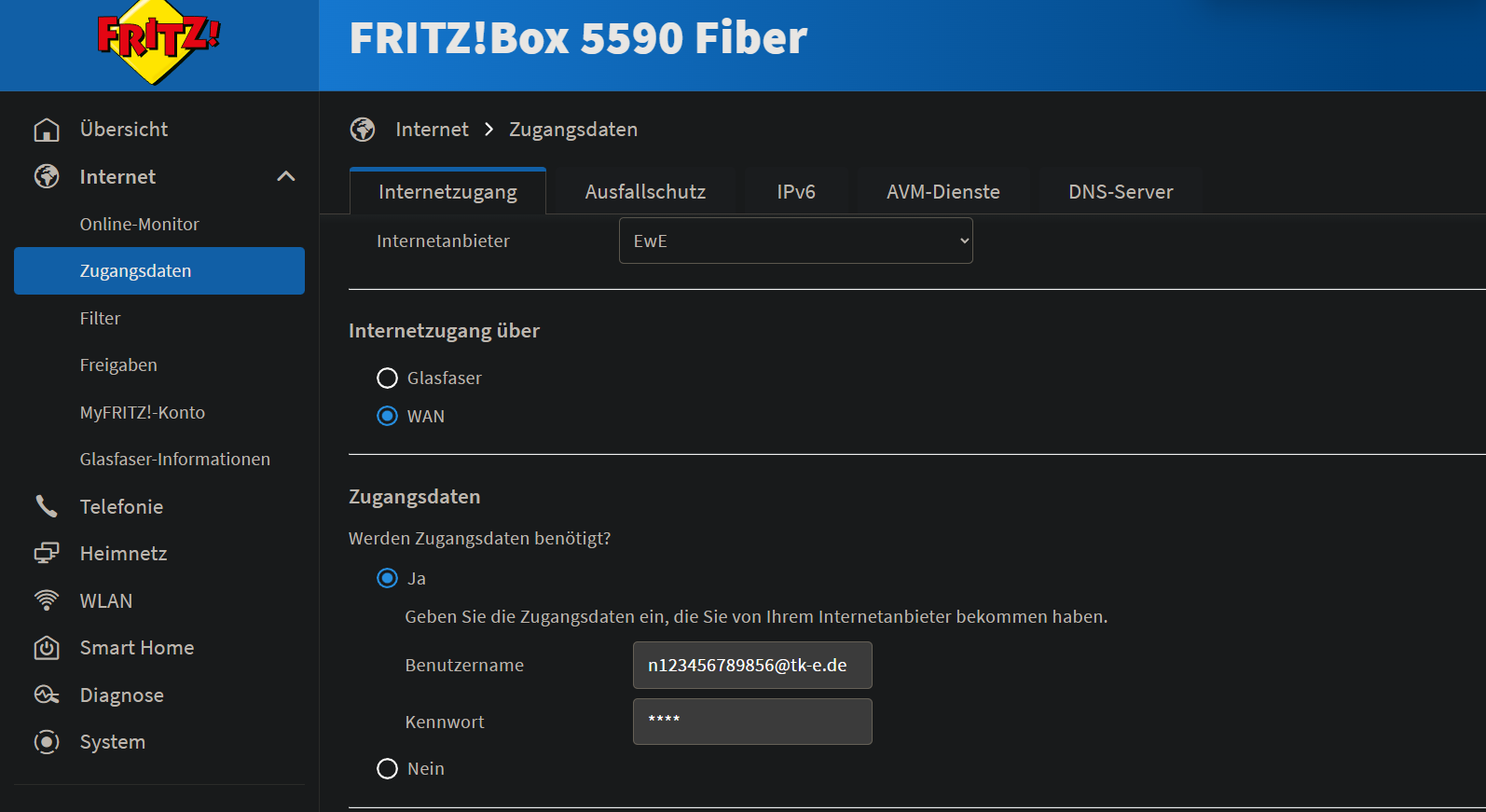Click into the Kennwort input field
1486x812 pixels.
click(x=752, y=722)
